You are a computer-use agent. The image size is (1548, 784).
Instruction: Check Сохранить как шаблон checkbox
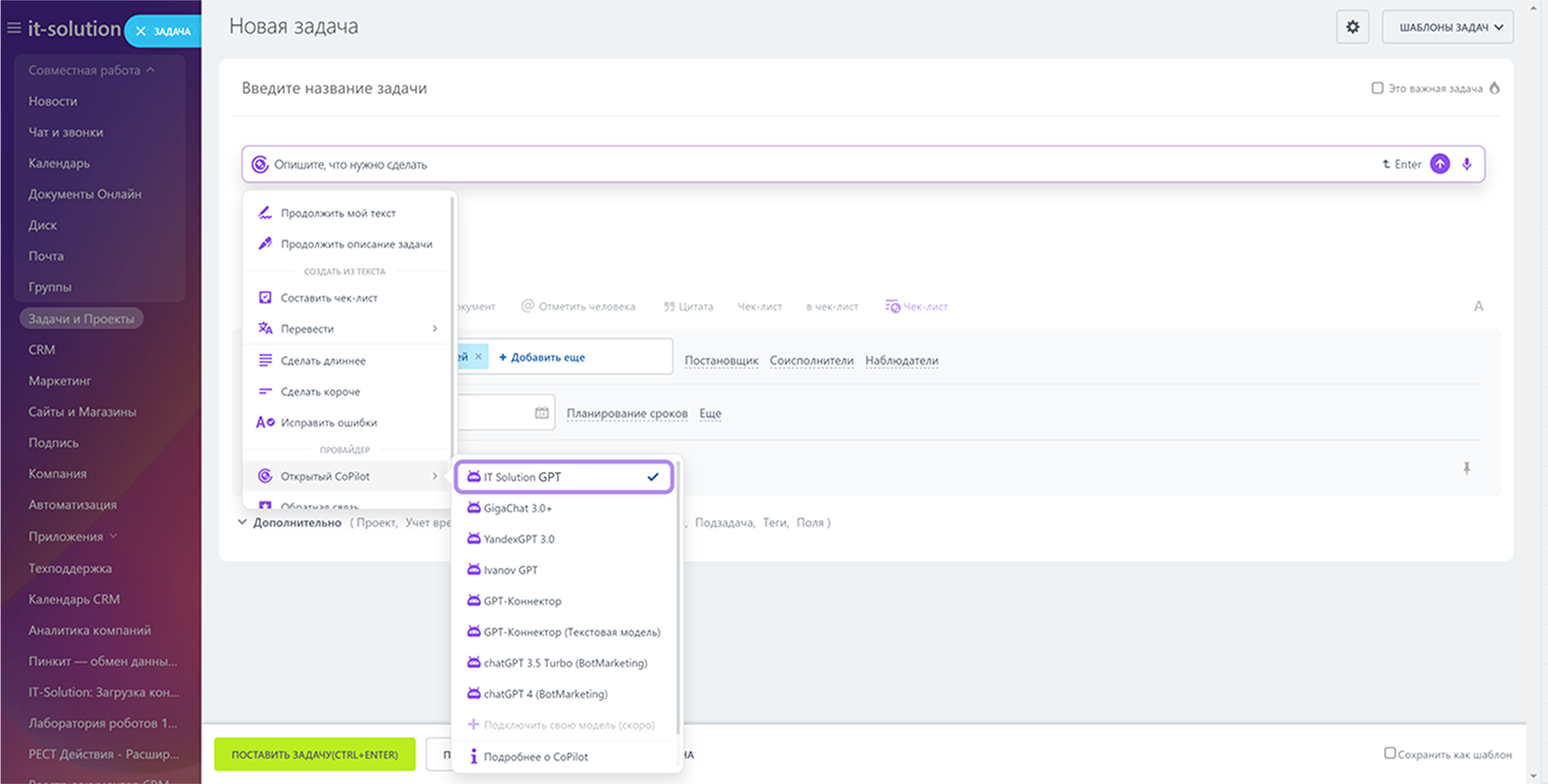click(1389, 753)
